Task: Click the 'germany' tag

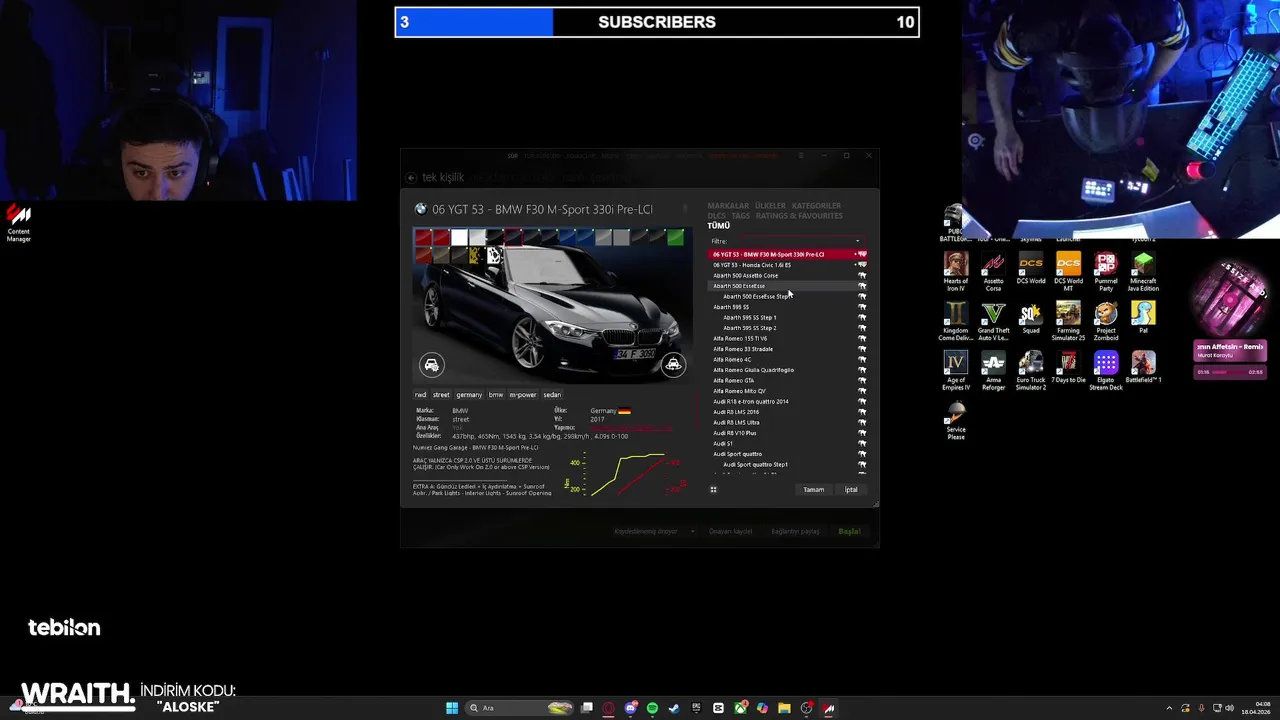Action: (469, 395)
